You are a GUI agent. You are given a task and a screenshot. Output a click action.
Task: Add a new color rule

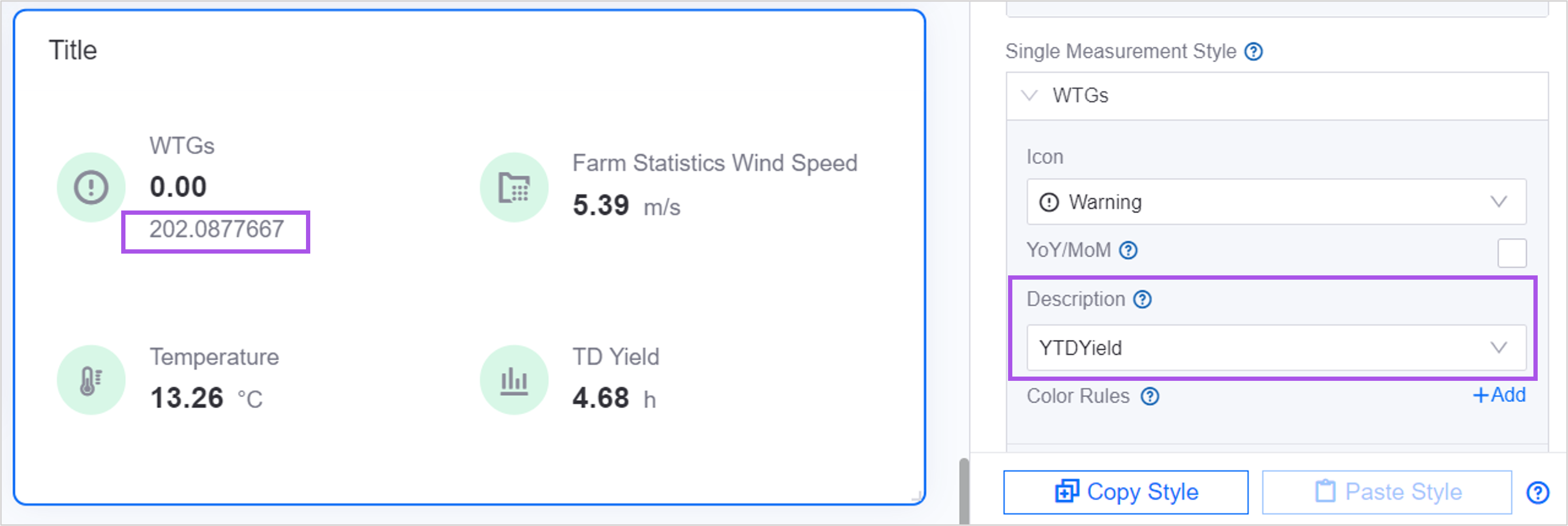pyautogui.click(x=1498, y=395)
